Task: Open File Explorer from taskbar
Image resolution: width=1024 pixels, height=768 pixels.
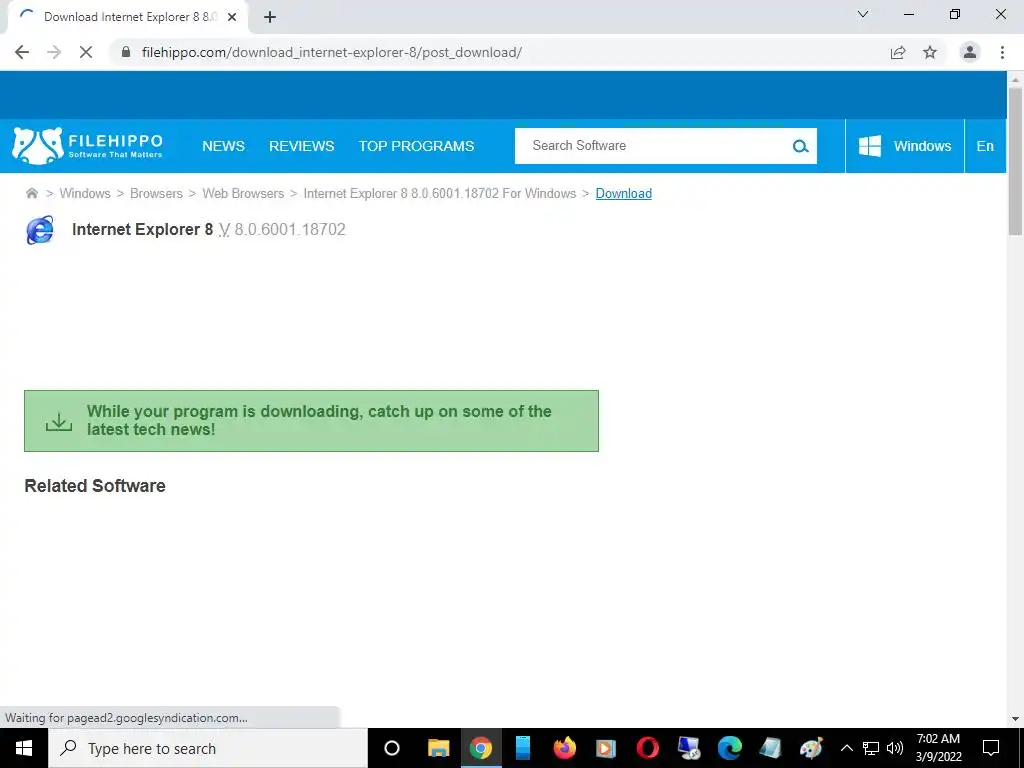Action: pos(438,748)
